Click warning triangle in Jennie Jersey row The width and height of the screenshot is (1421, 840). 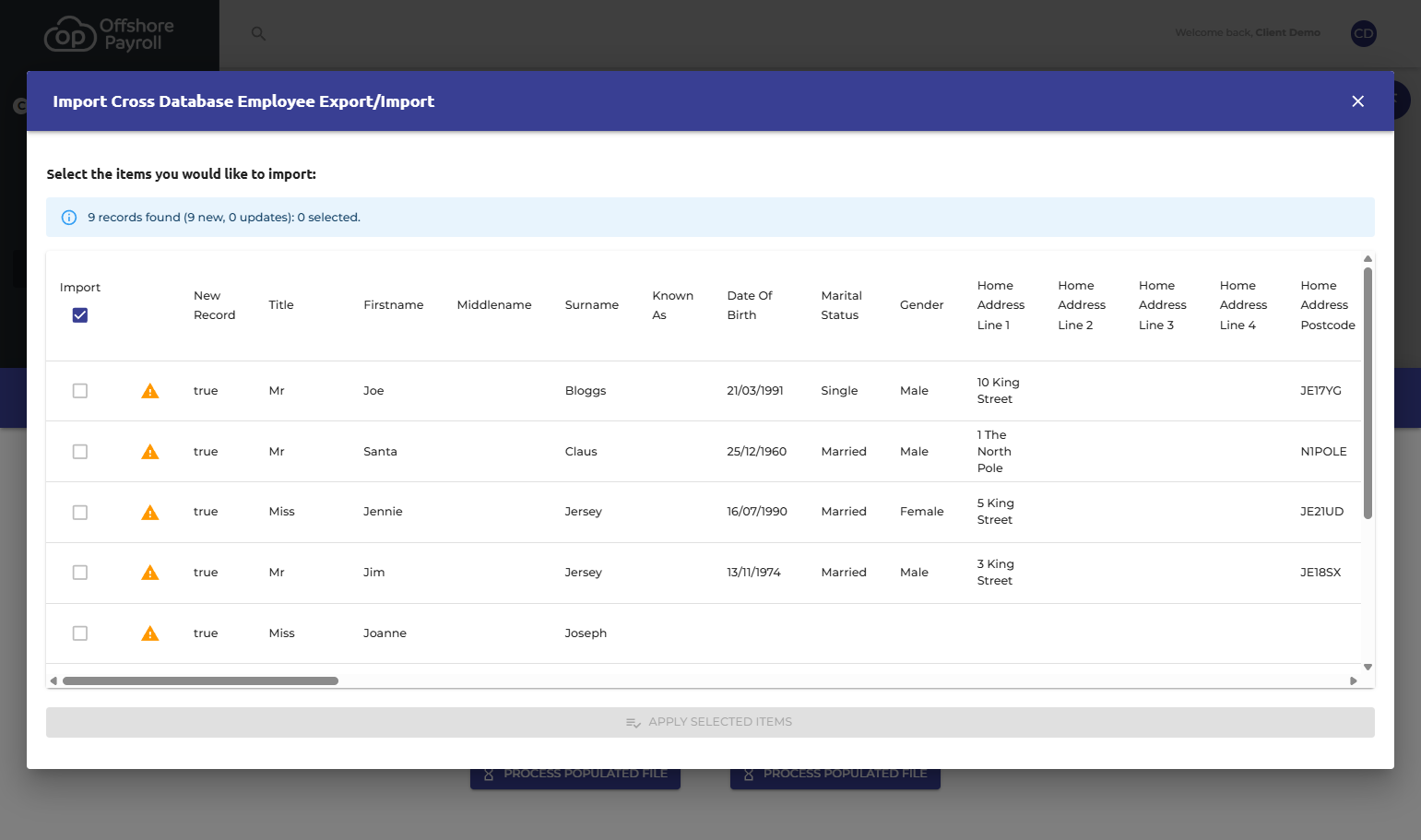(149, 513)
